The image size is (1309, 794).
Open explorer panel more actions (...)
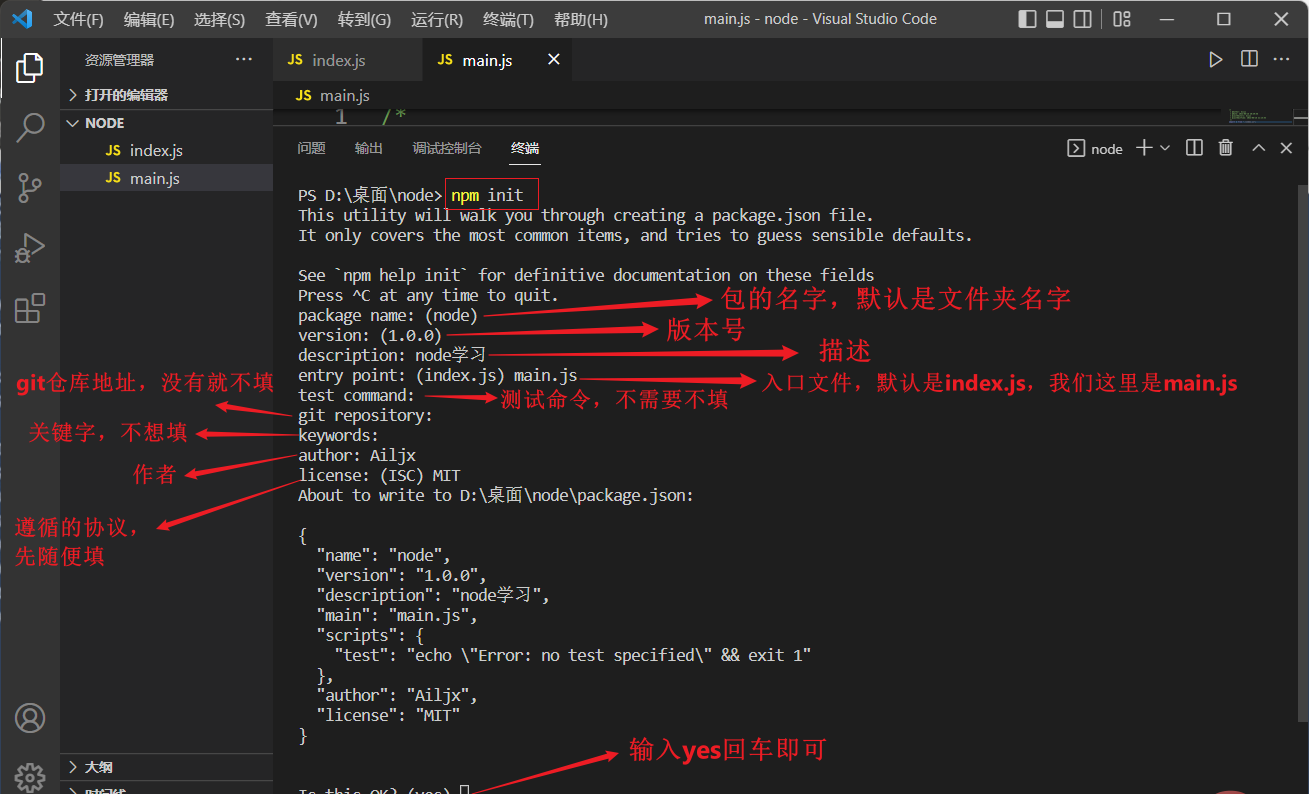coord(244,60)
